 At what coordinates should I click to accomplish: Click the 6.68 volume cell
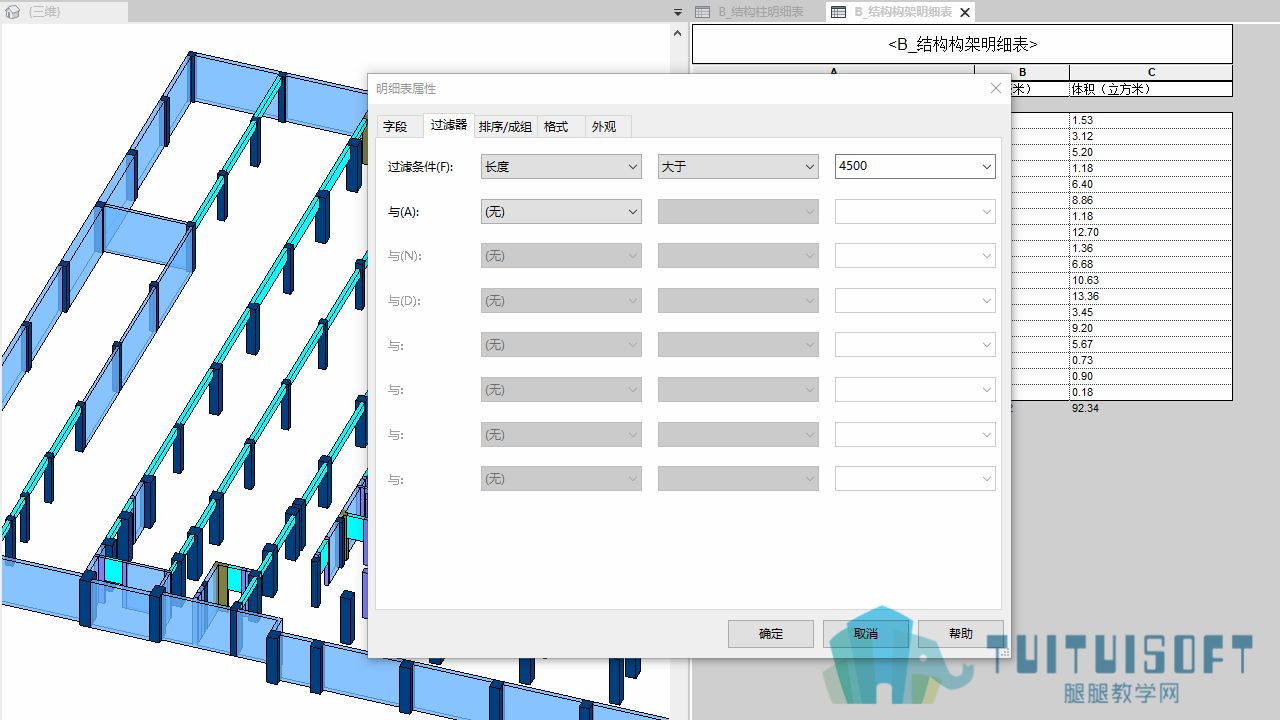(x=1151, y=264)
